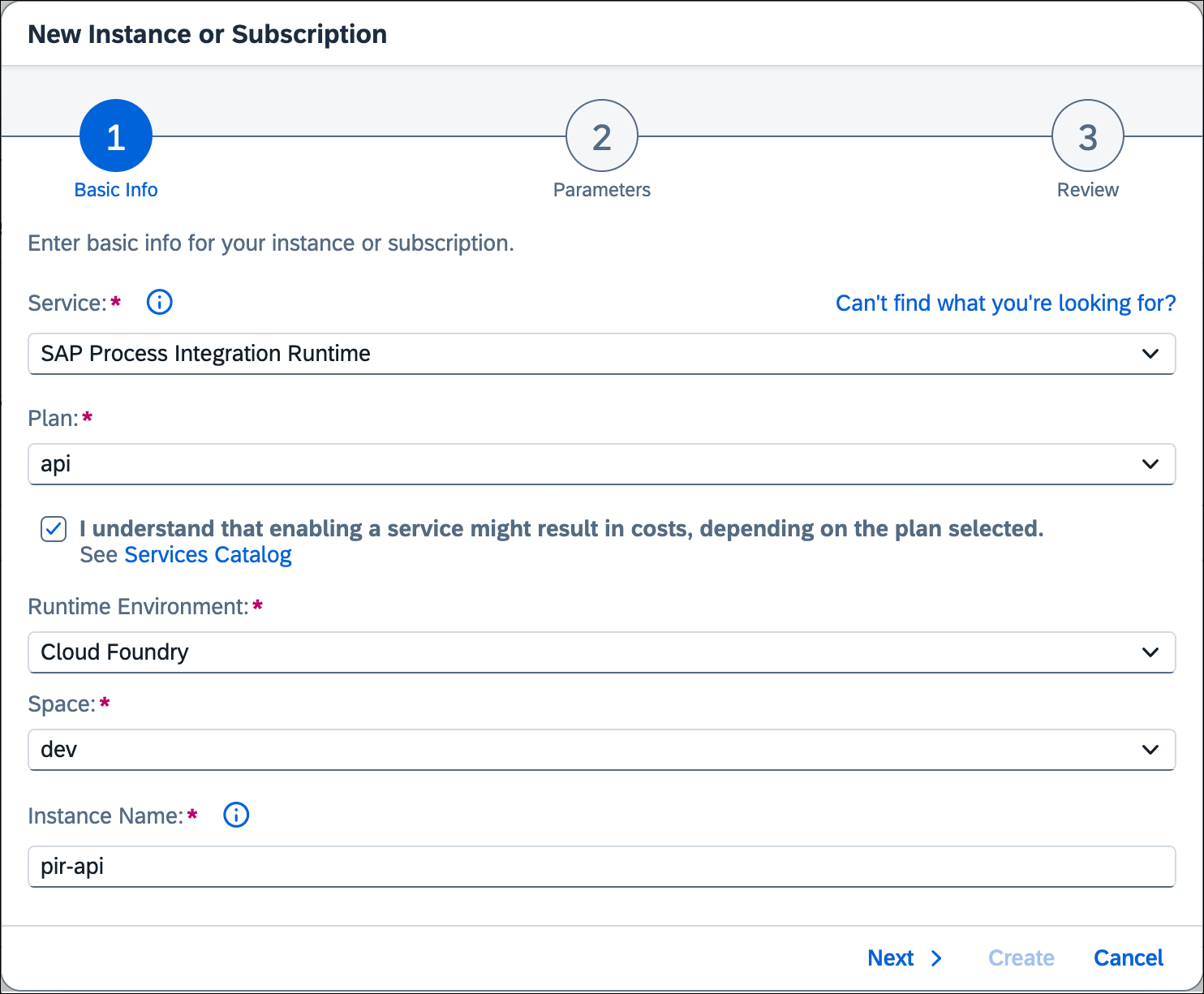Open the Services Catalog link

(x=208, y=555)
